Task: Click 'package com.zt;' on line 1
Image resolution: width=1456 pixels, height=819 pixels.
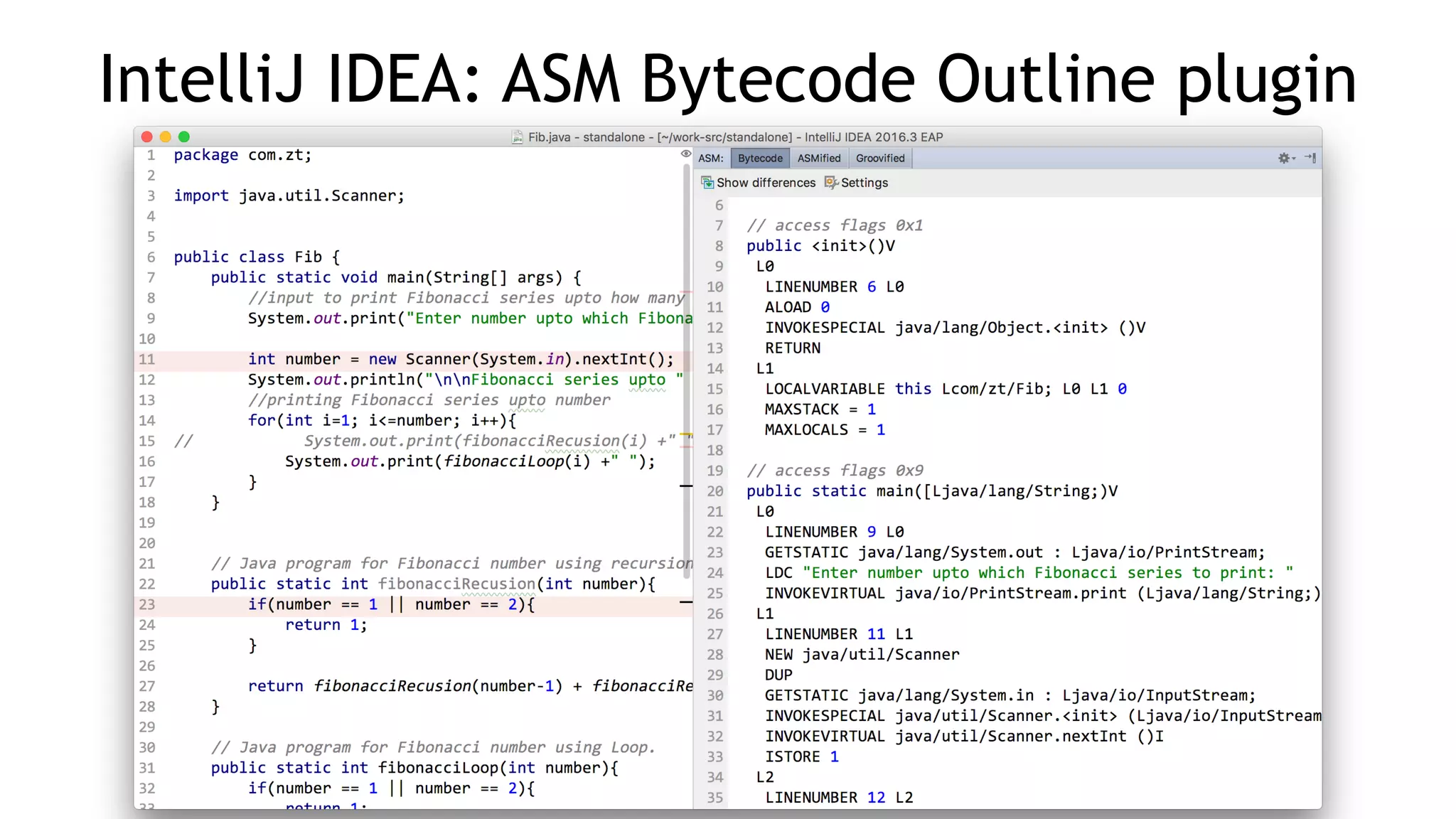Action: [242, 155]
